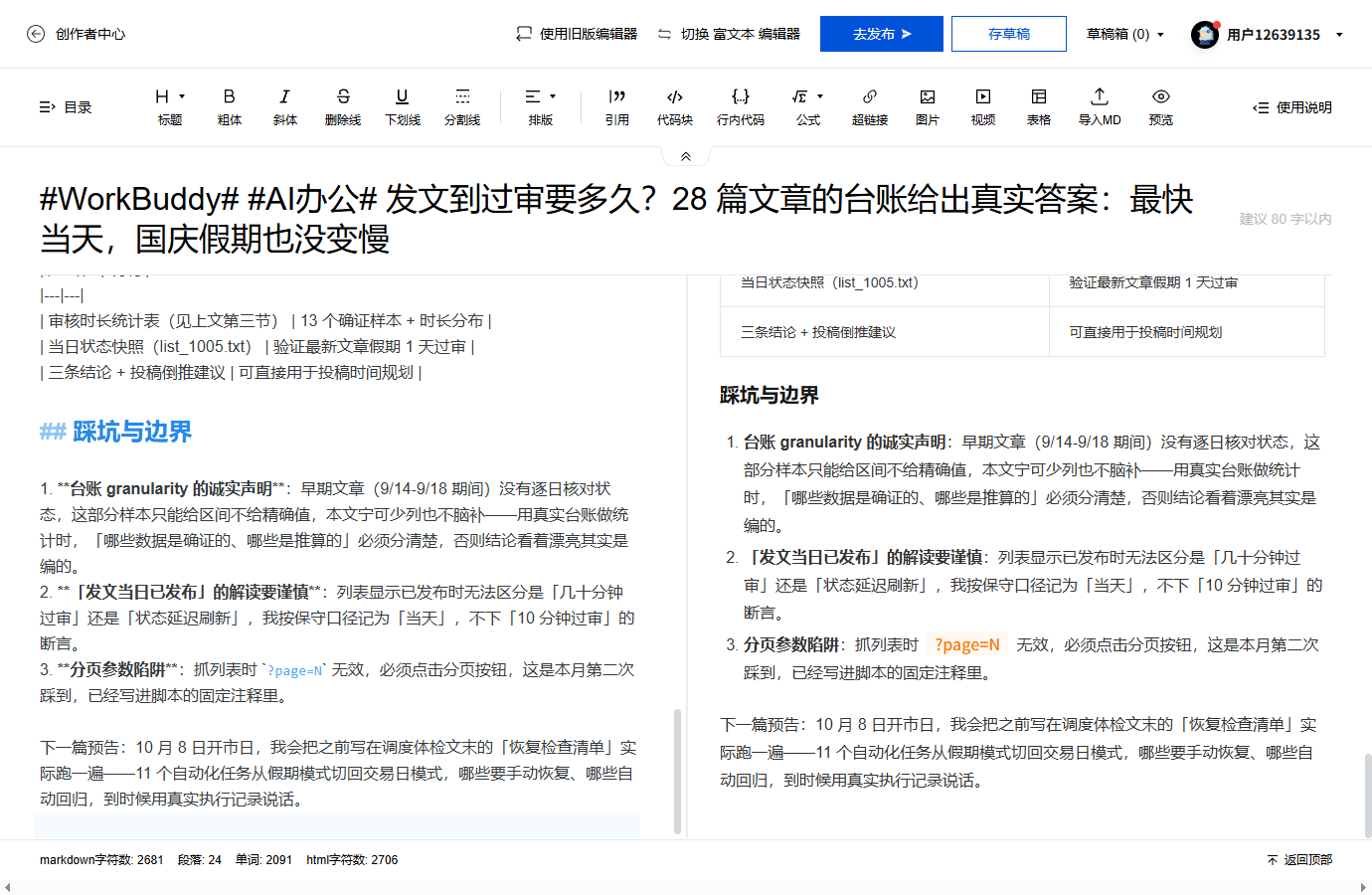Viewport: 1372px width, 895px height.
Task: Insert an 图片 image
Action: pos(928,106)
